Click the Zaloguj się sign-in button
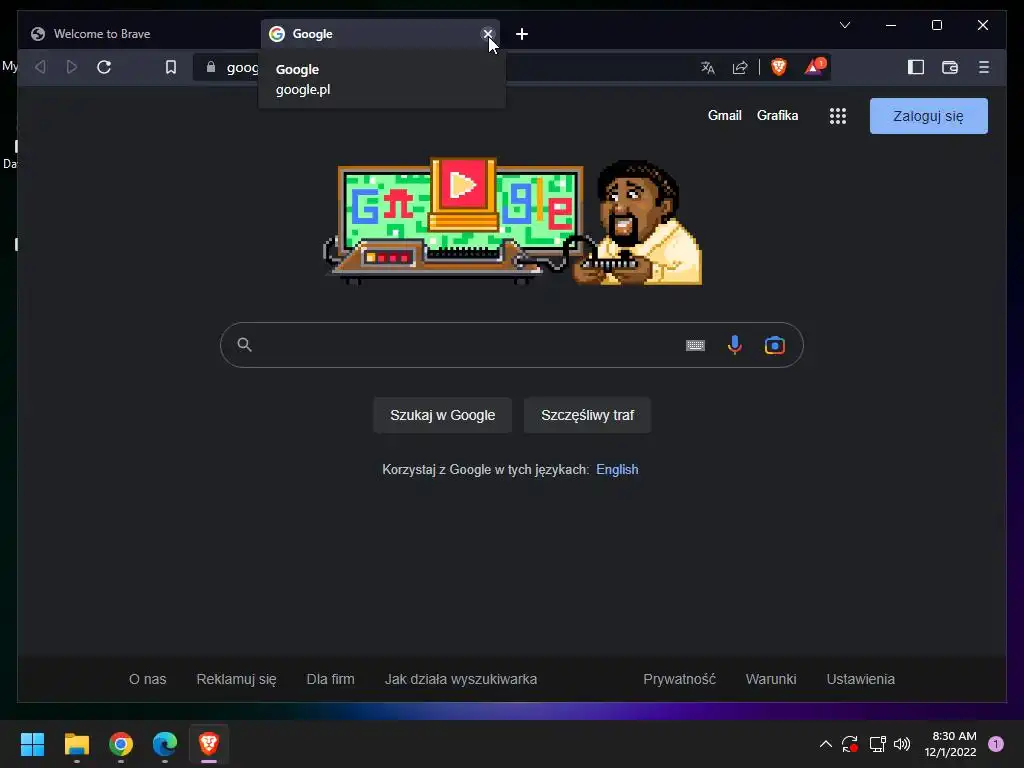The width and height of the screenshot is (1024, 768). click(928, 116)
